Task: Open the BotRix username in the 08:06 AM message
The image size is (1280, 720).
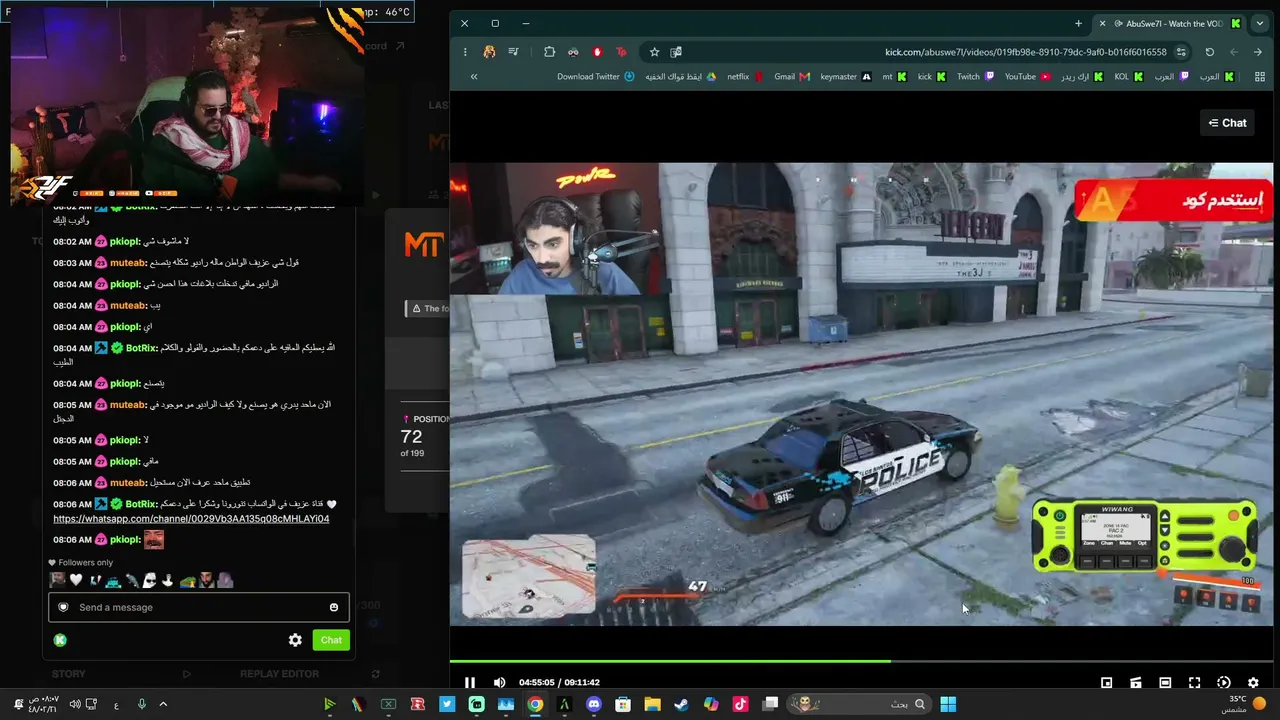Action: pos(141,504)
